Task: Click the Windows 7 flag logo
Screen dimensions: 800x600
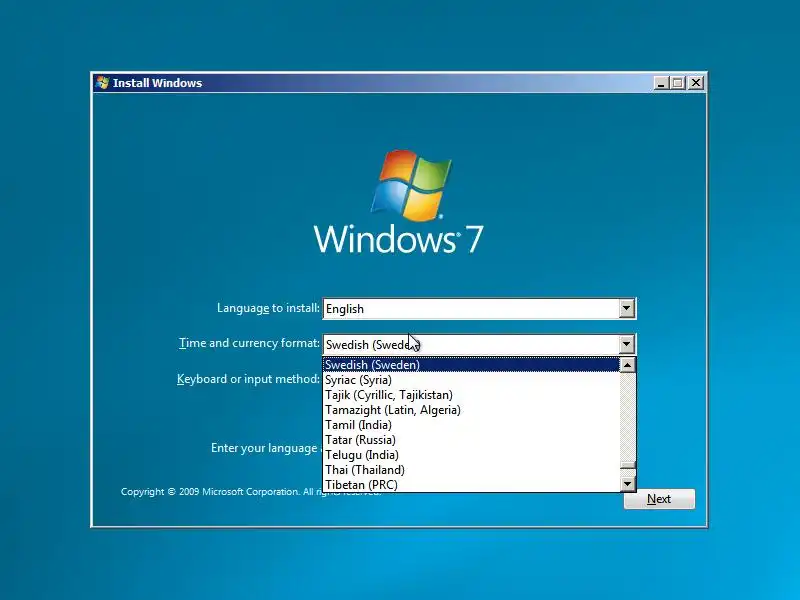Action: pos(411,185)
